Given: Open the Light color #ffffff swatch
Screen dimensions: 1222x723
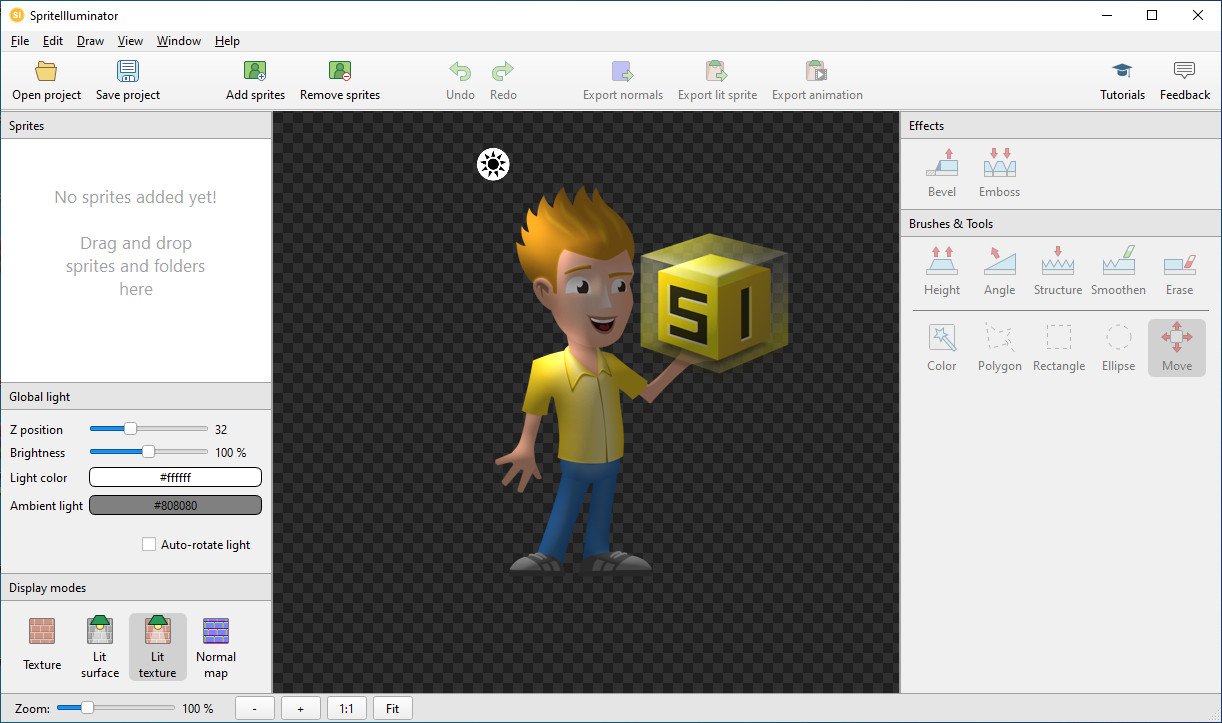Looking at the screenshot, I should (x=176, y=478).
